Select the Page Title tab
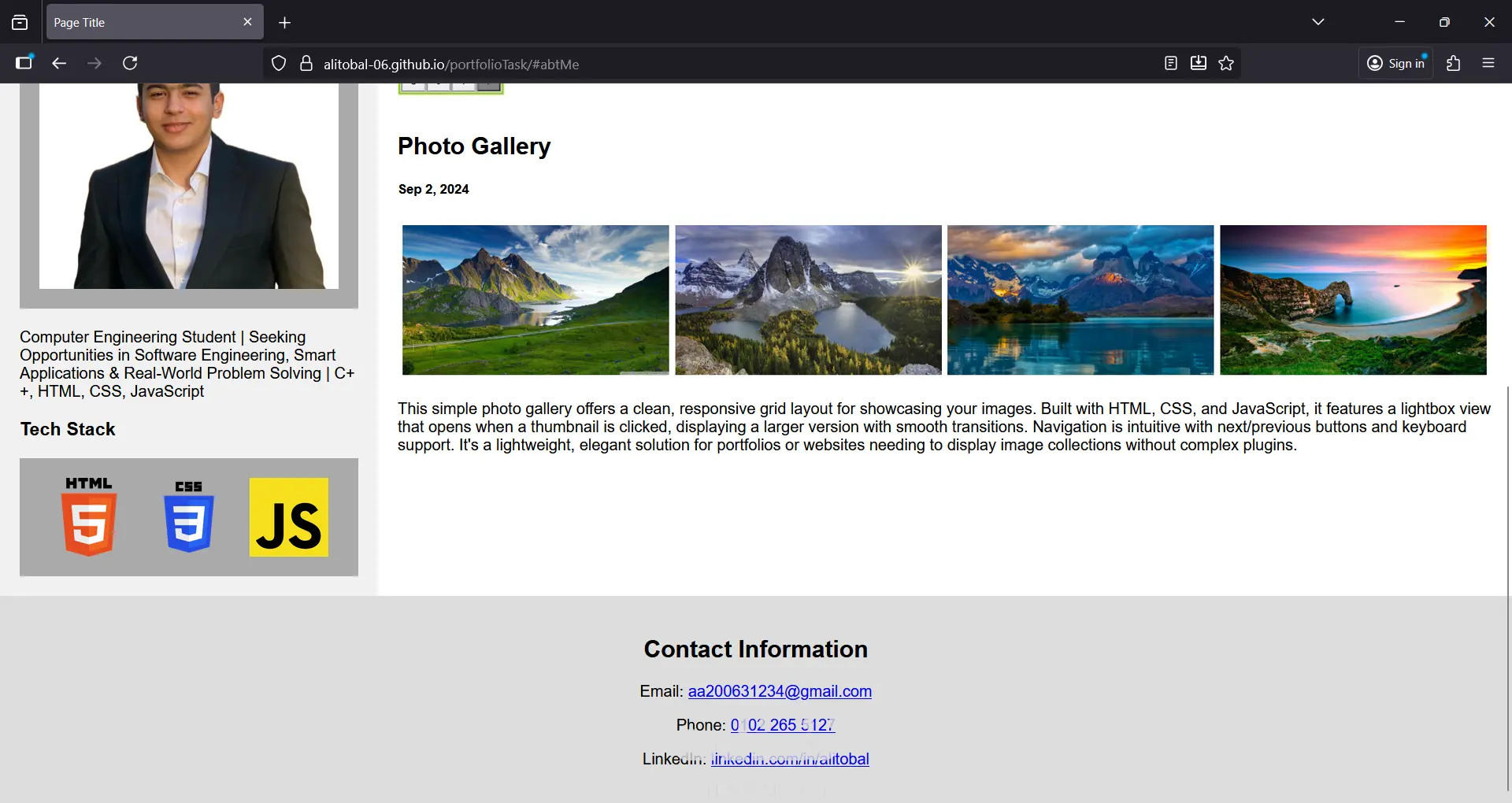Image resolution: width=1512 pixels, height=803 pixels. click(x=155, y=22)
